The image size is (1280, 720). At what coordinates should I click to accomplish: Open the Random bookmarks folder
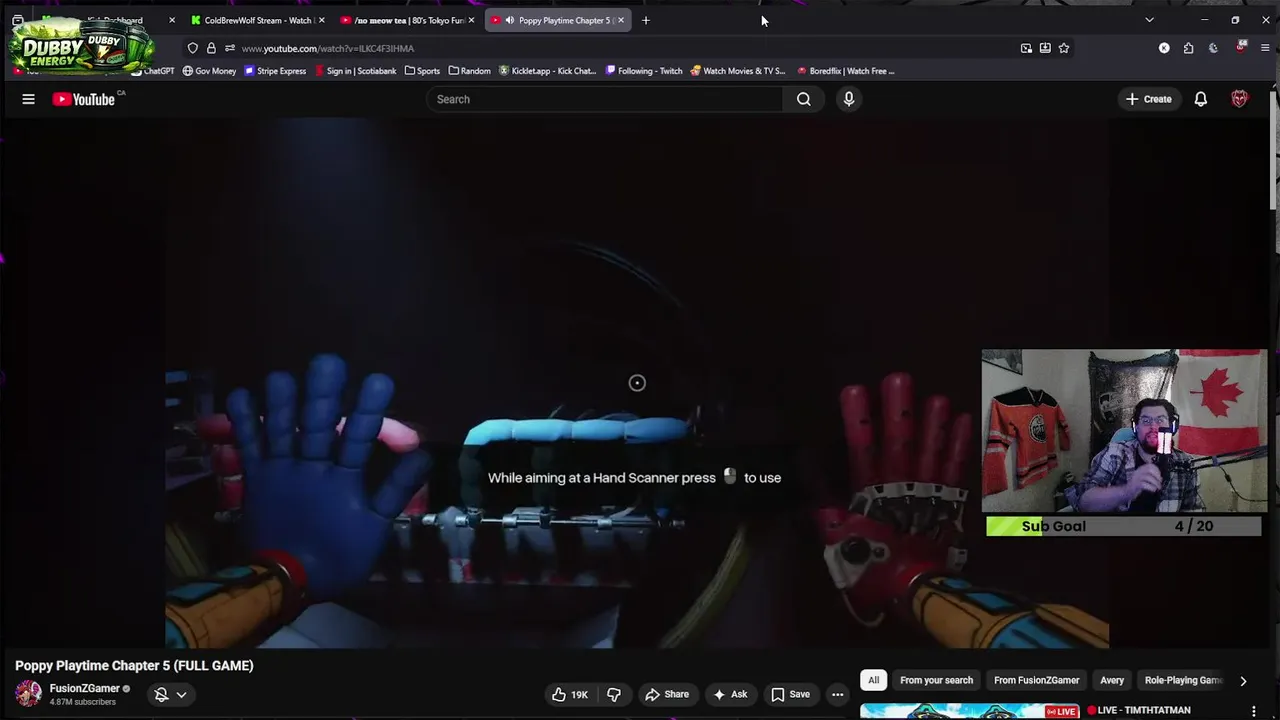469,71
